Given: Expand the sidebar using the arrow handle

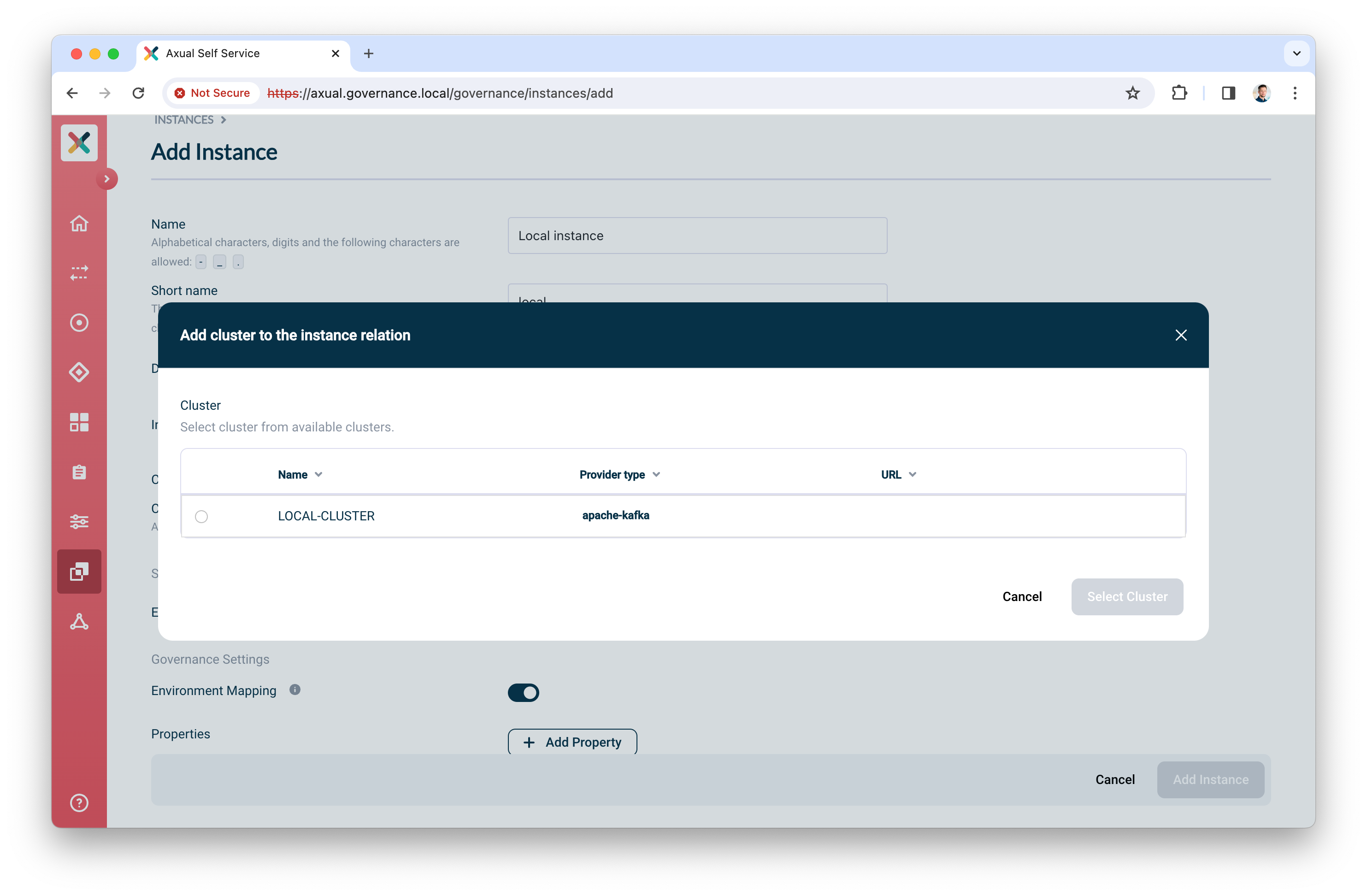Looking at the screenshot, I should pyautogui.click(x=107, y=179).
